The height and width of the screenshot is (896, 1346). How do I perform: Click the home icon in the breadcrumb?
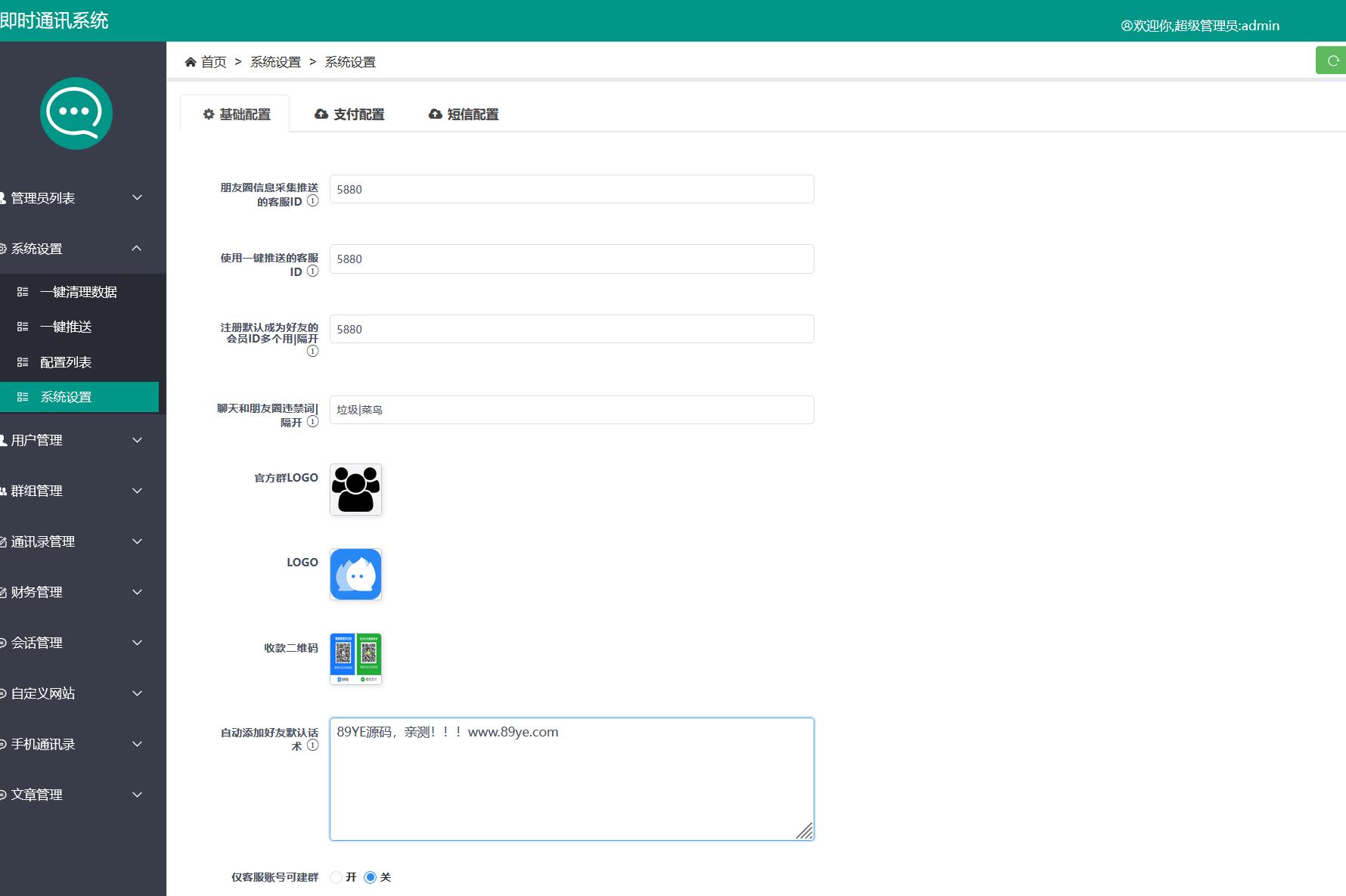(191, 62)
